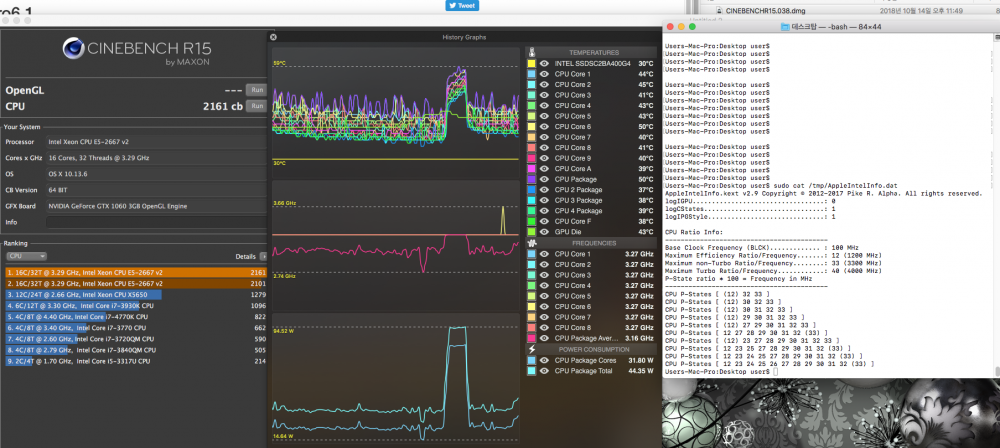This screenshot has width=1000, height=448.
Task: Click the 64 BIT CB Version field
Action: [x=156, y=190]
